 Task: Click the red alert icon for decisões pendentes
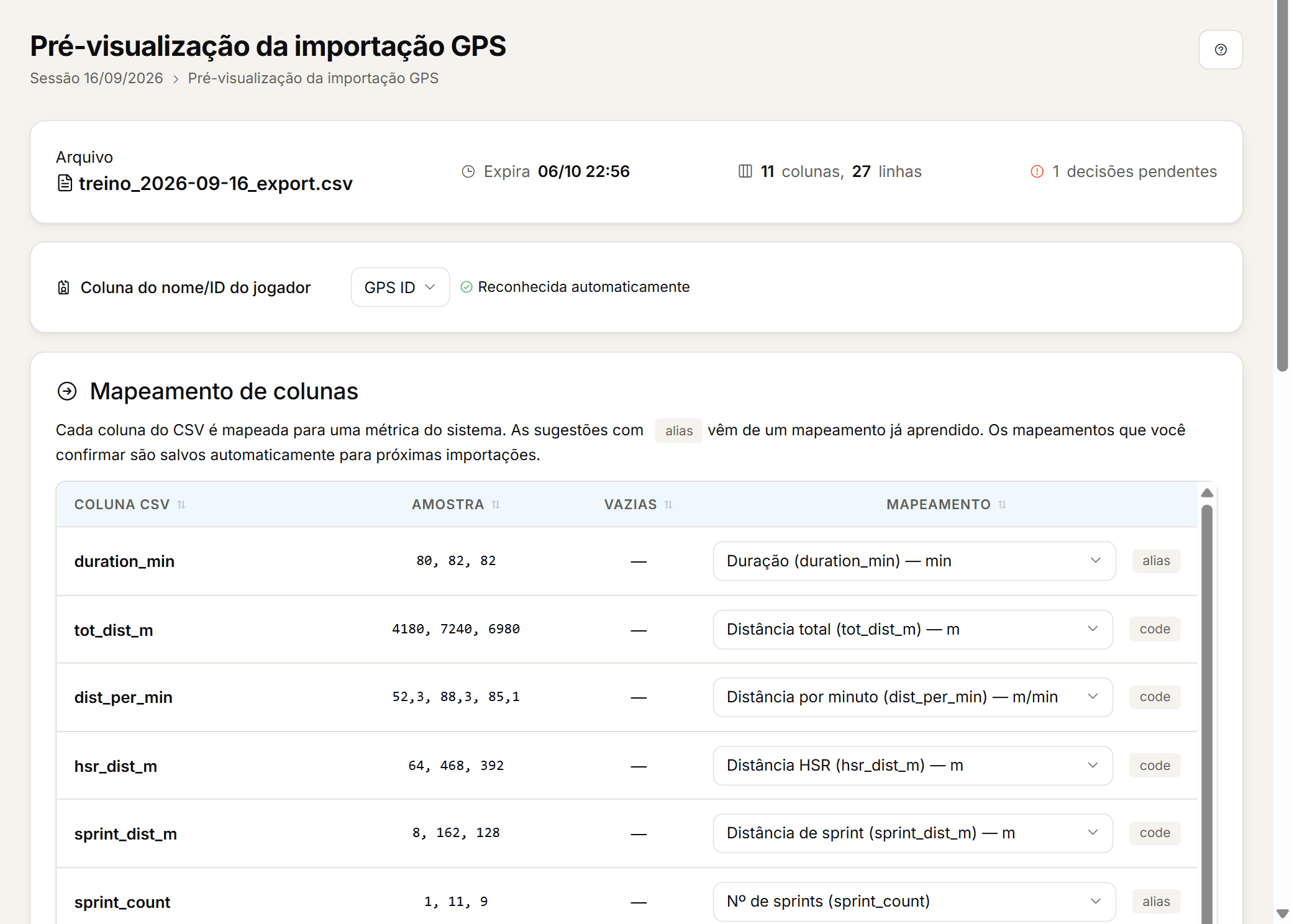pyautogui.click(x=1037, y=171)
